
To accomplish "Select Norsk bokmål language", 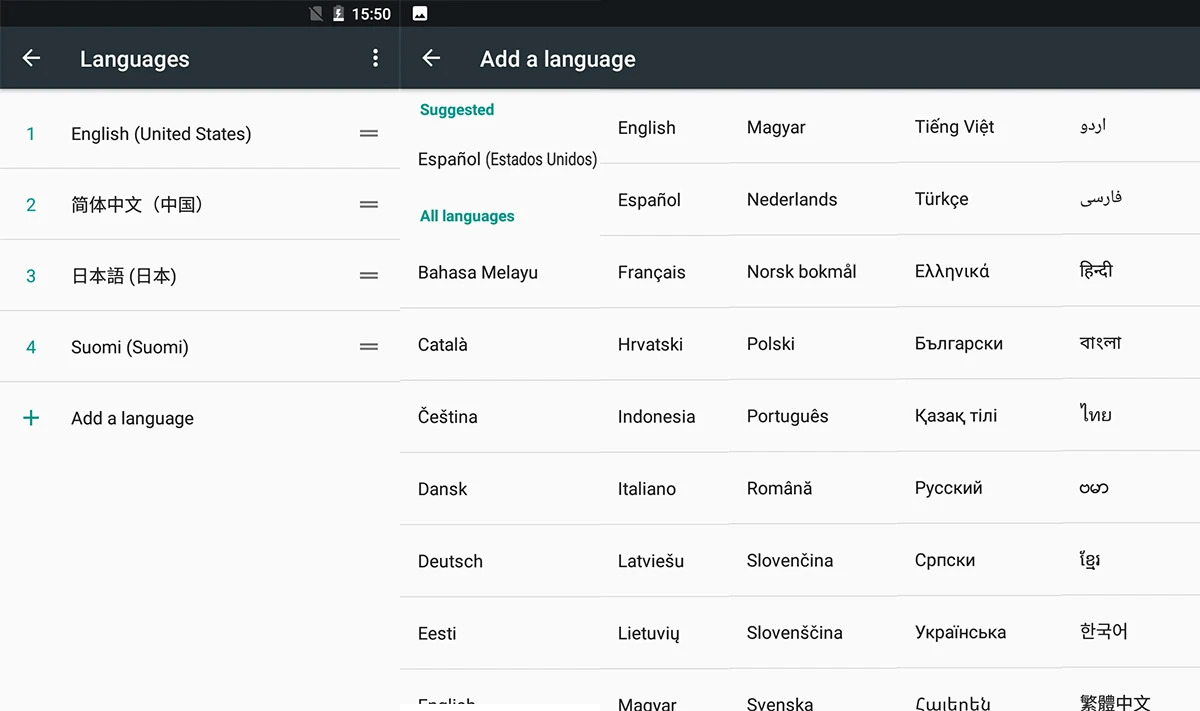I will click(x=802, y=271).
